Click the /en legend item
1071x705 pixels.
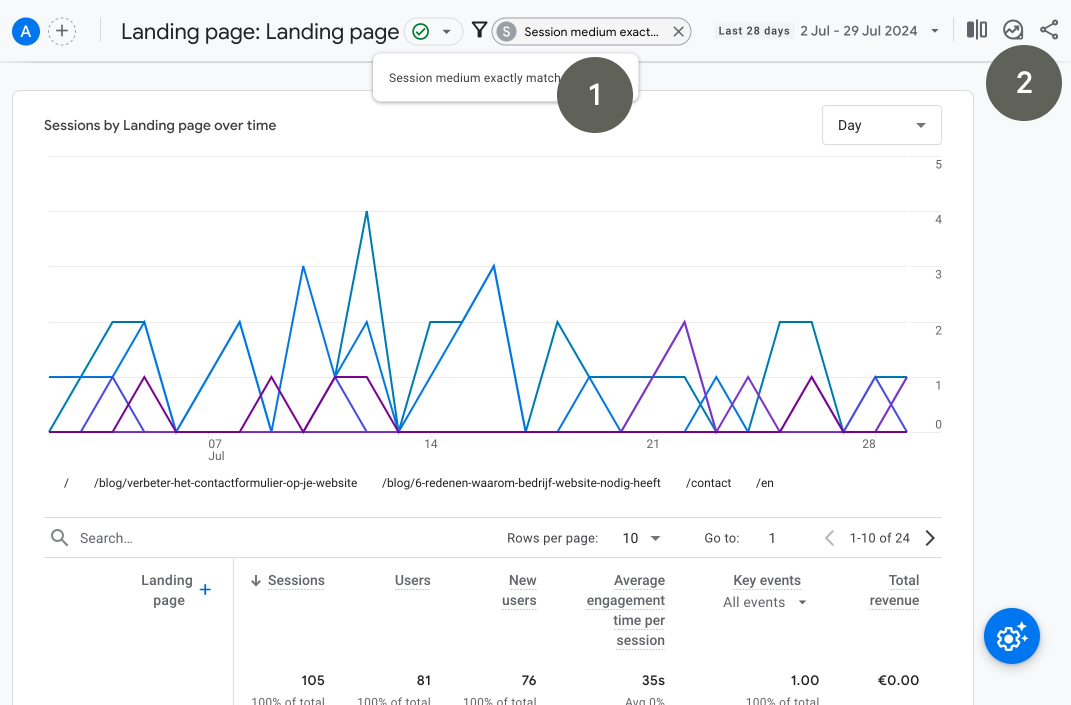click(x=764, y=483)
